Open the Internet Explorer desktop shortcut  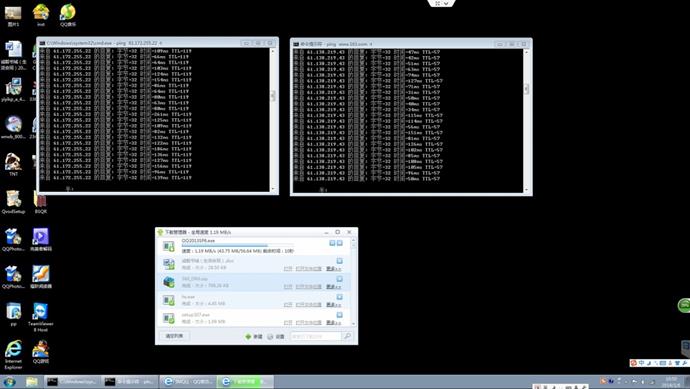[13, 355]
